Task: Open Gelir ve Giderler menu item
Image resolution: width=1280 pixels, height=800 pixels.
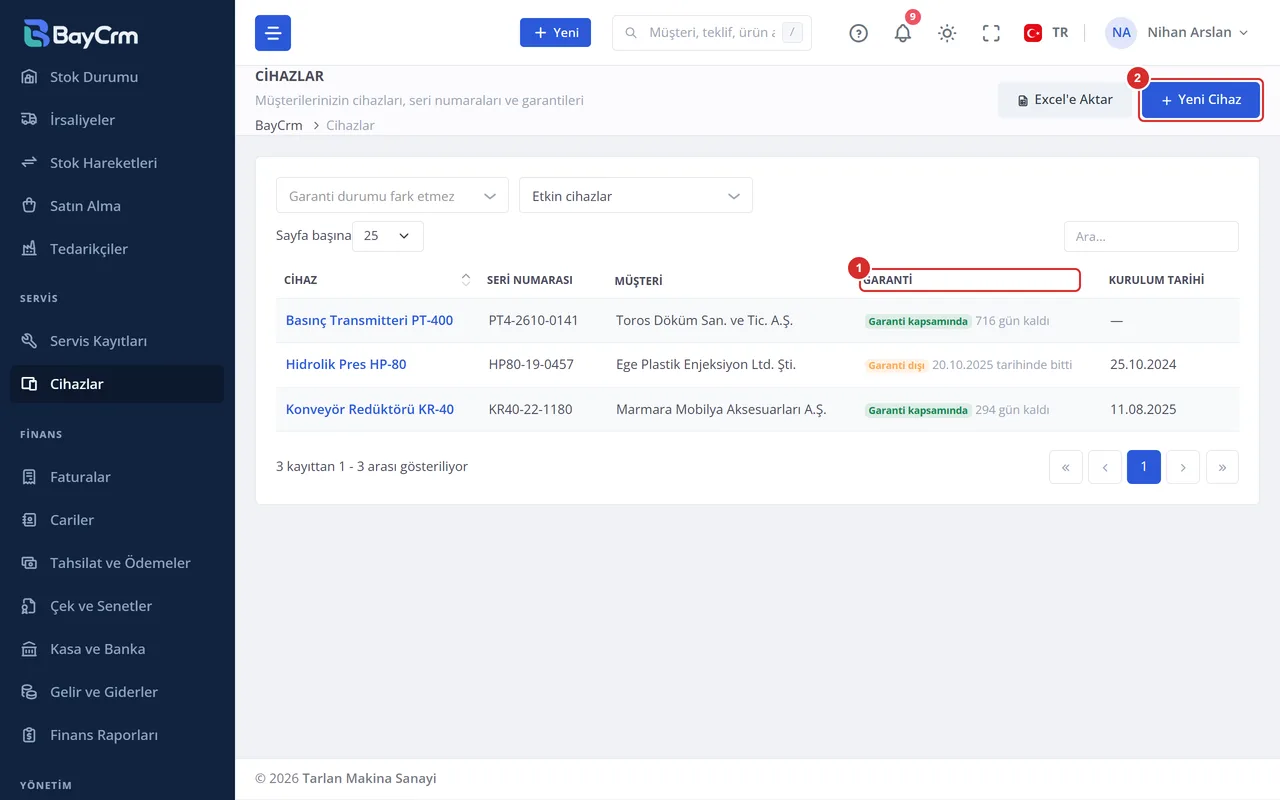Action: 117,692
